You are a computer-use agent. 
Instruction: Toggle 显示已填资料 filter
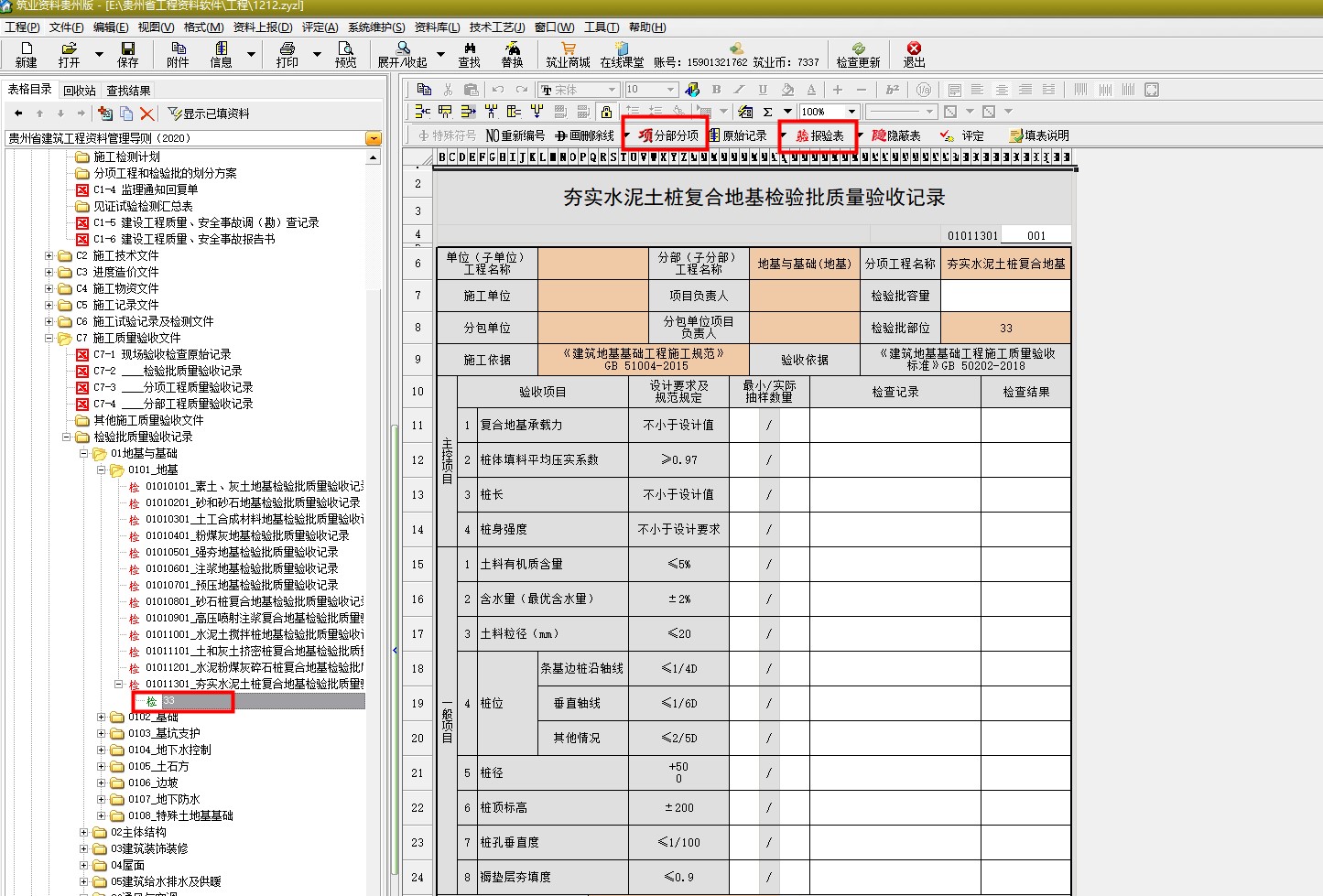coord(209,113)
